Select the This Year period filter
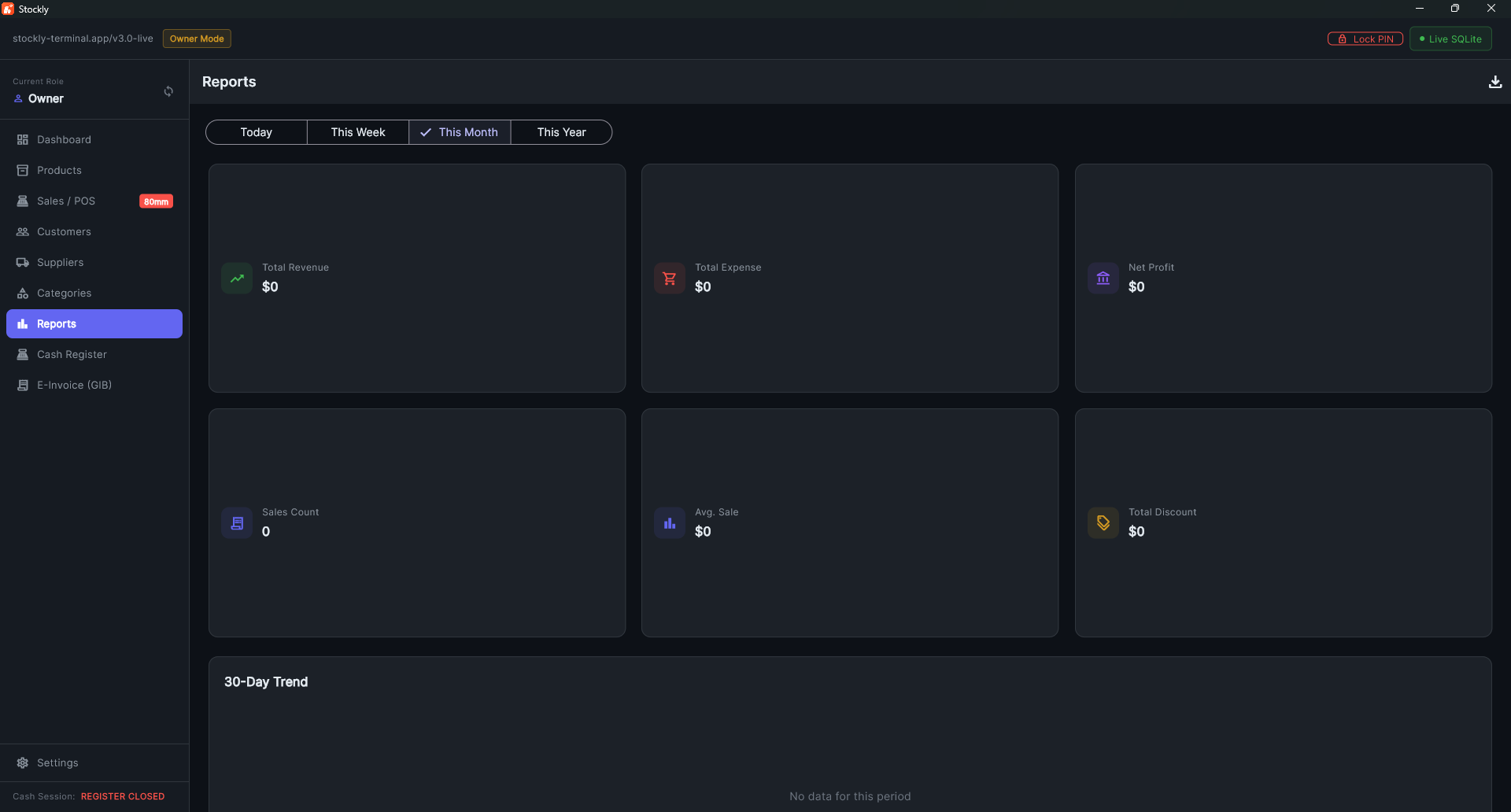The image size is (1511, 812). pos(561,132)
